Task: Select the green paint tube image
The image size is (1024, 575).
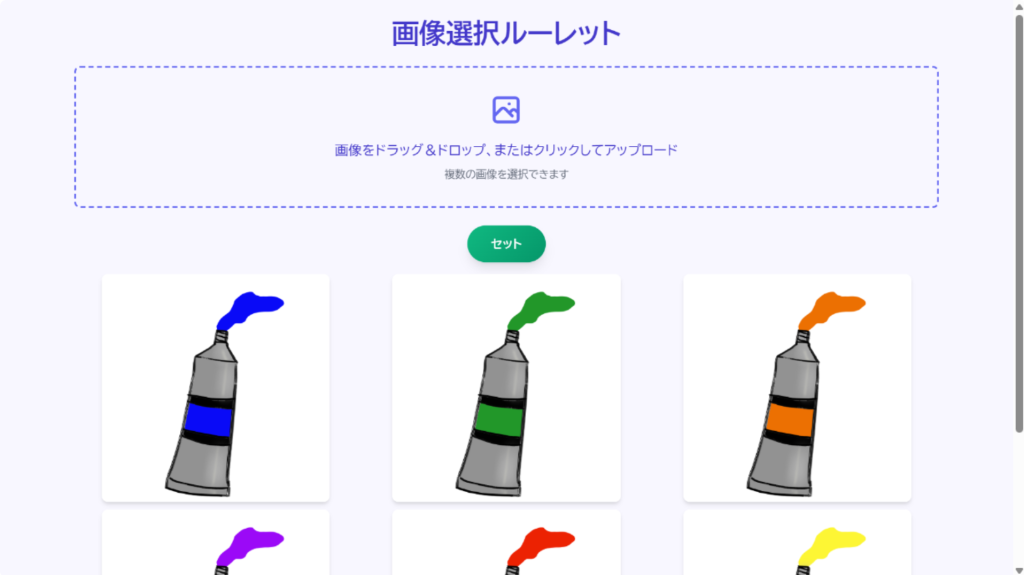Action: (506, 388)
